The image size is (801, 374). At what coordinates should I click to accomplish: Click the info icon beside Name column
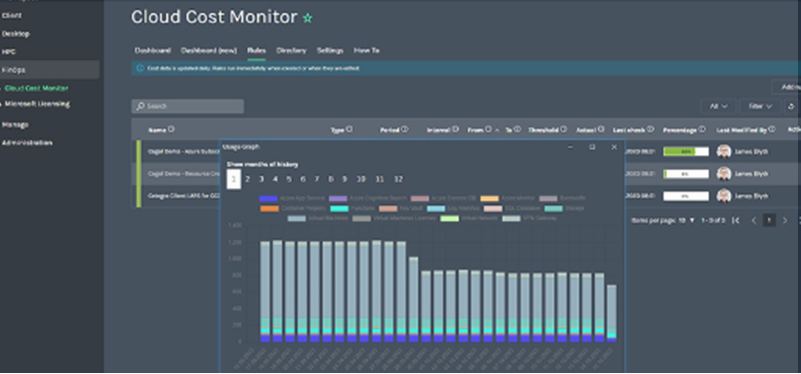click(x=171, y=129)
